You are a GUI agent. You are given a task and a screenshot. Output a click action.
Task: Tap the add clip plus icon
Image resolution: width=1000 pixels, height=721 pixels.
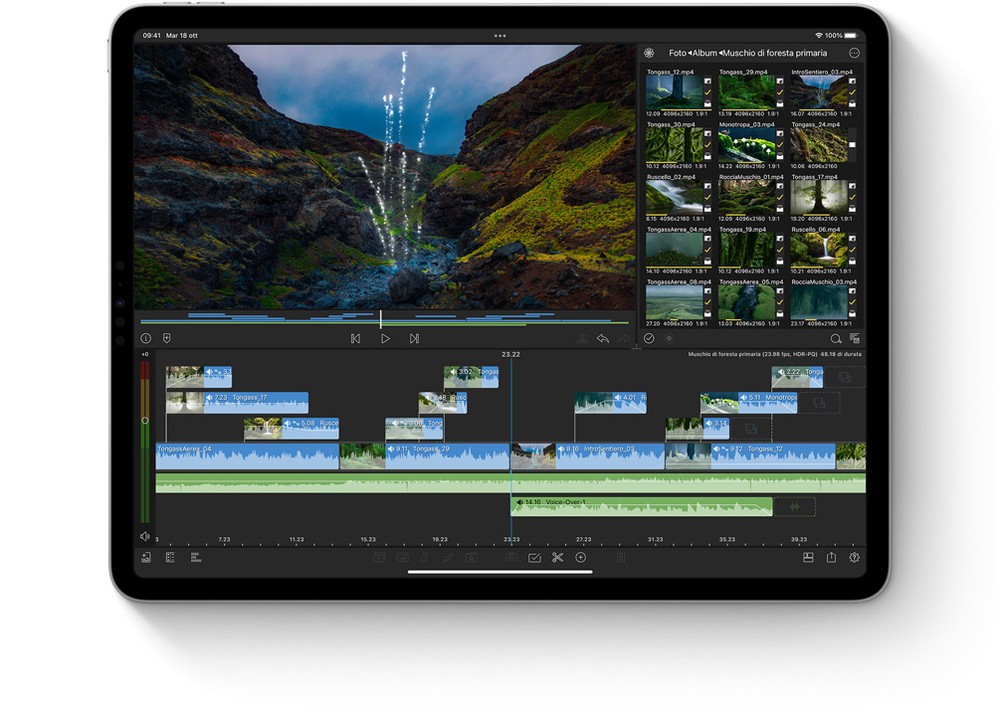coord(580,558)
